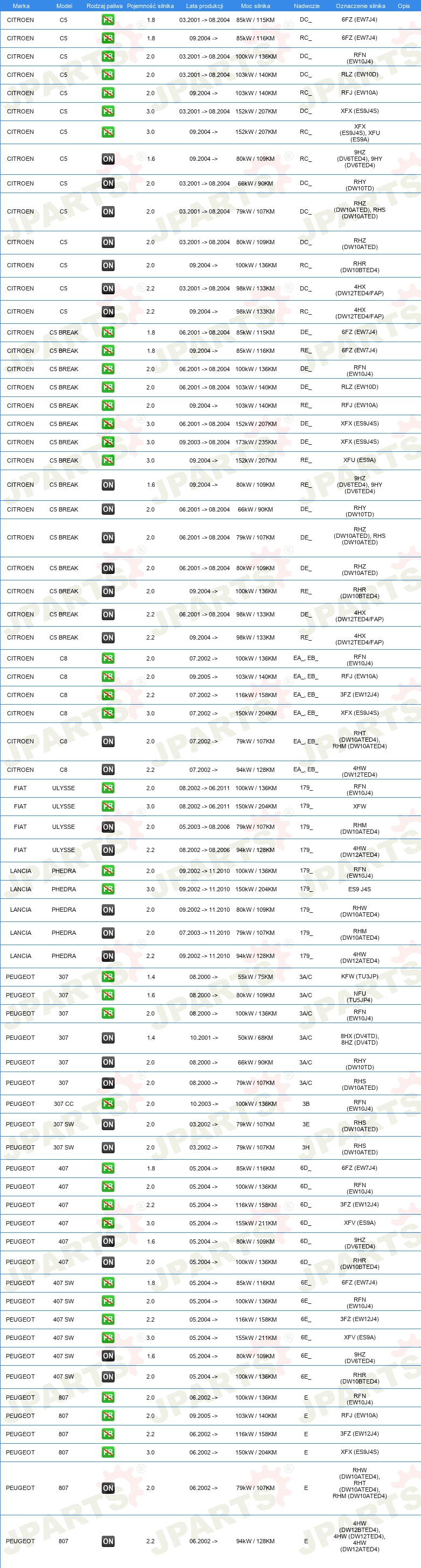Click diesel ON icon in Peugeot 807 79kW/107KM row
The width and height of the screenshot is (421, 1568).
pos(108,1488)
